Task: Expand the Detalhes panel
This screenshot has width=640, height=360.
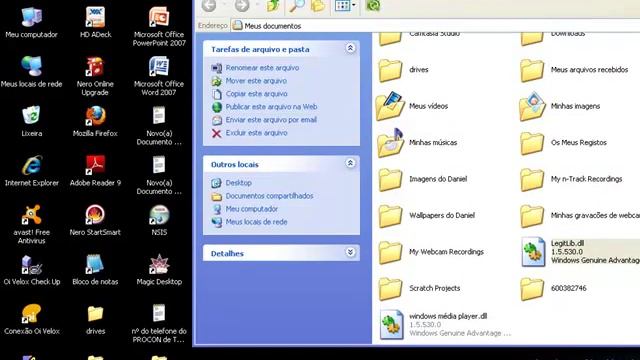Action: pyautogui.click(x=350, y=253)
